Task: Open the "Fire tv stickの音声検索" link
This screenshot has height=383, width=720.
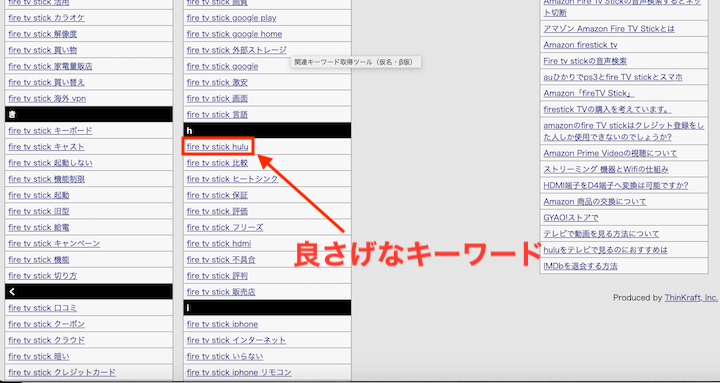Action: pos(585,61)
